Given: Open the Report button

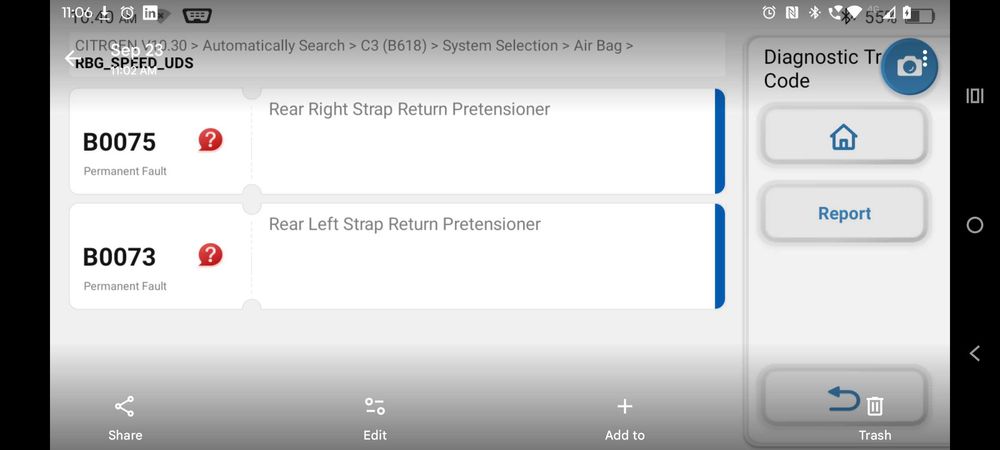Looking at the screenshot, I should (x=844, y=213).
